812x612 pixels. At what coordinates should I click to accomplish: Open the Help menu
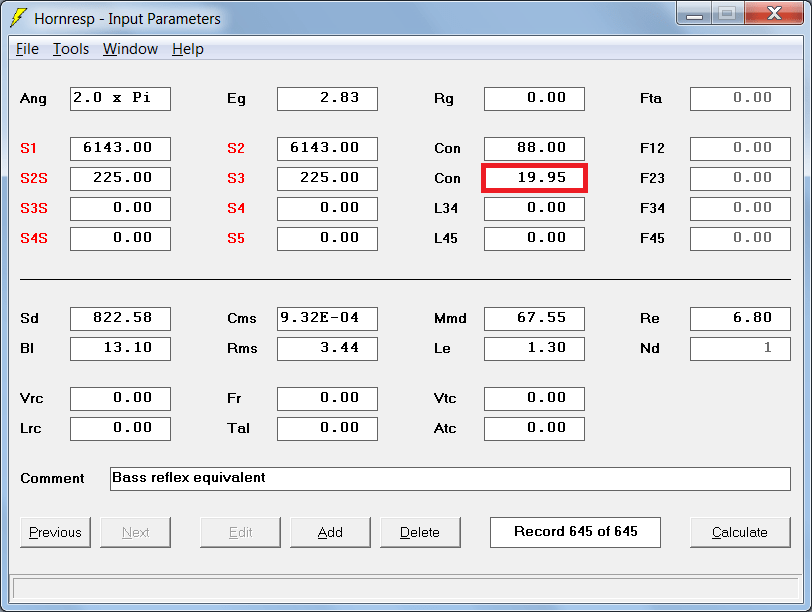tap(187, 49)
